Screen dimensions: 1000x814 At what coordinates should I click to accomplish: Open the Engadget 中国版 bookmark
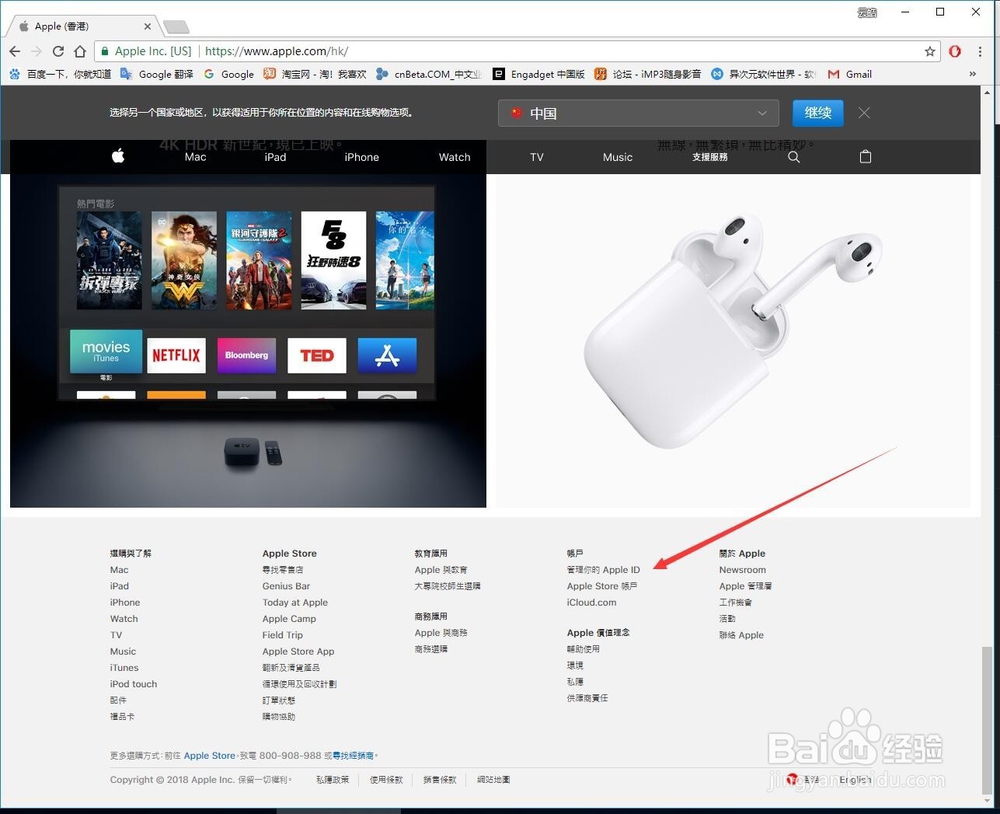pyautogui.click(x=539, y=74)
